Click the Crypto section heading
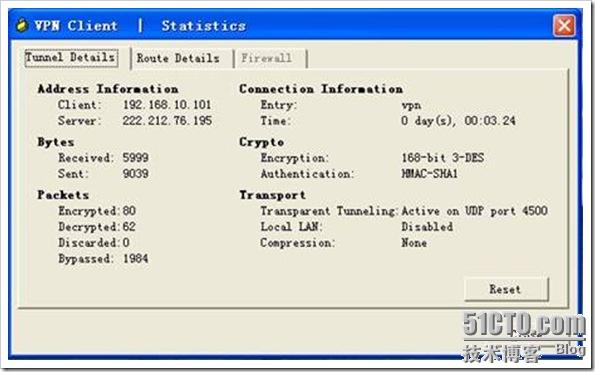The height and width of the screenshot is (372, 595). [x=261, y=142]
